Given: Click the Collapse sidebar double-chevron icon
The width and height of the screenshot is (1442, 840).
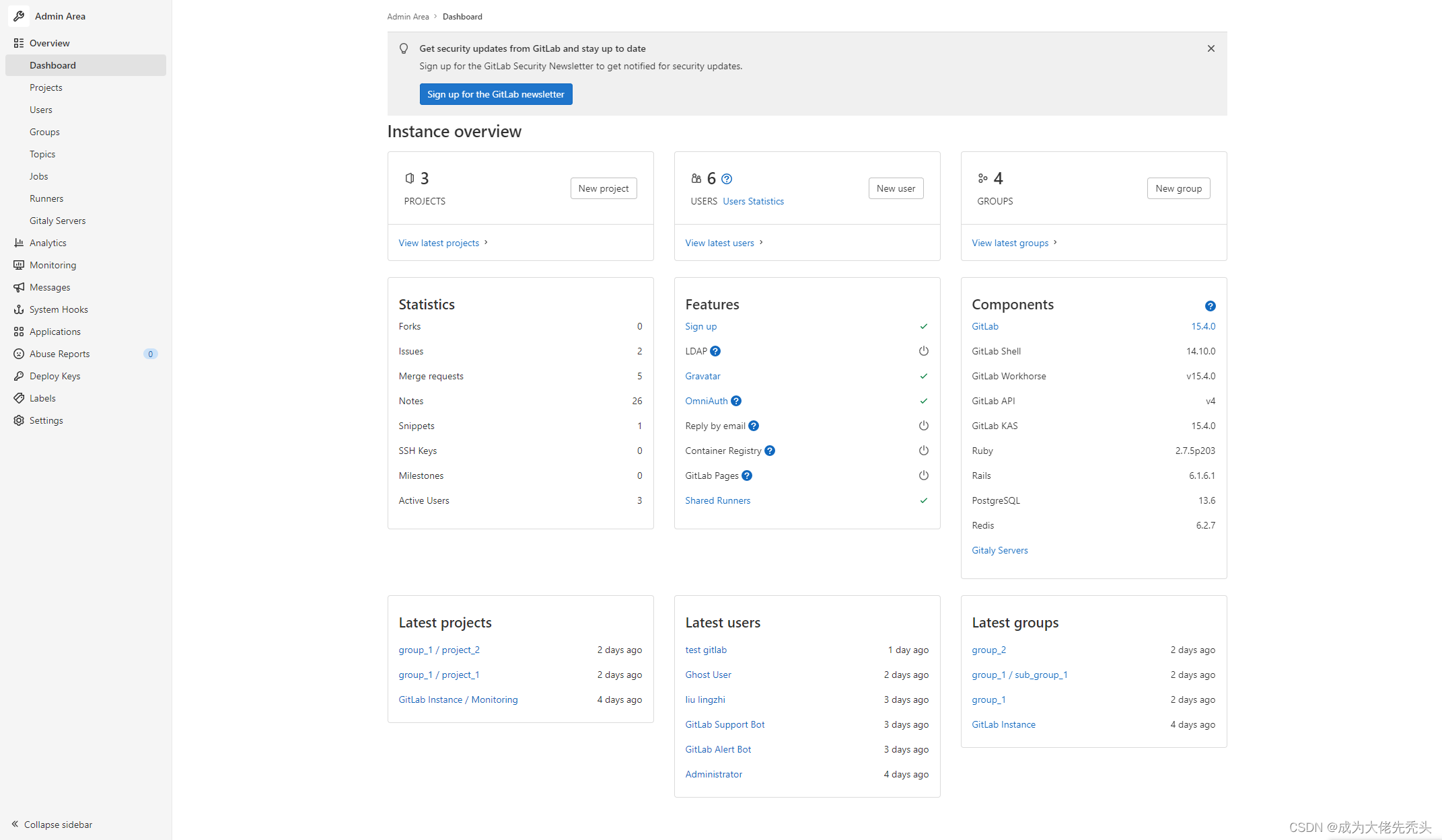Looking at the screenshot, I should pos(15,824).
